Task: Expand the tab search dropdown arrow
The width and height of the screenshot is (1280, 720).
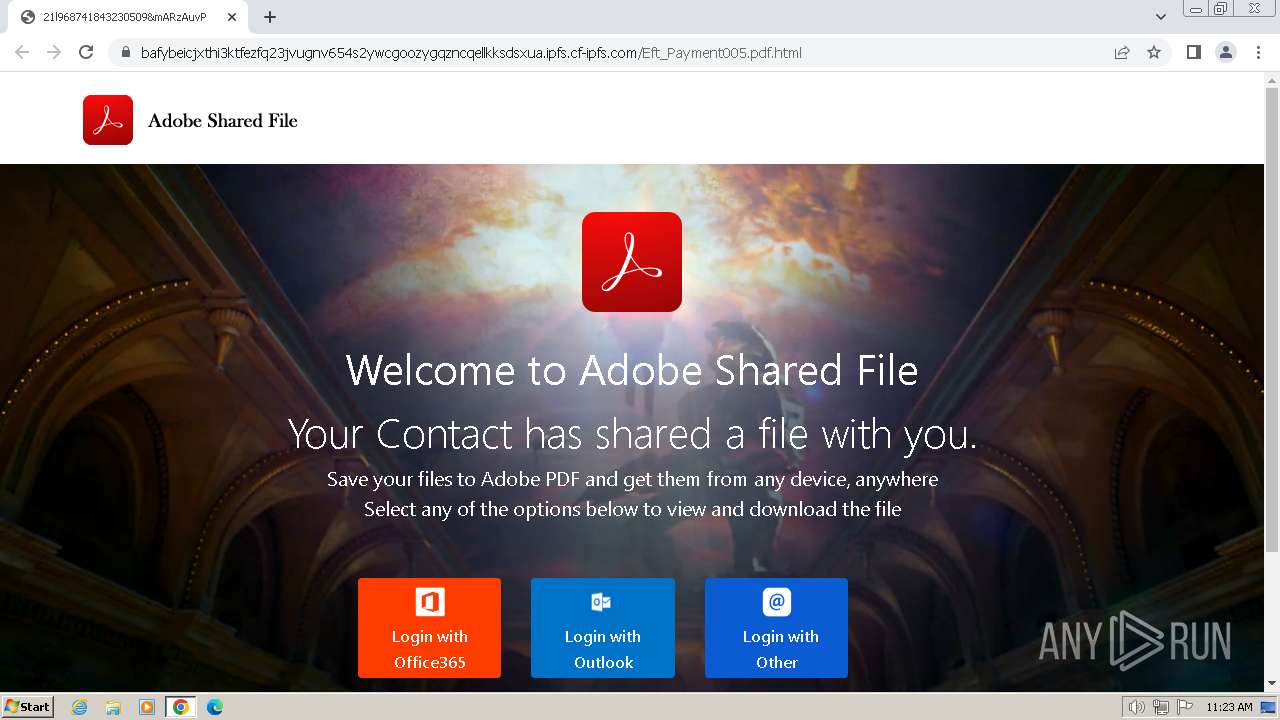Action: coord(1161,17)
